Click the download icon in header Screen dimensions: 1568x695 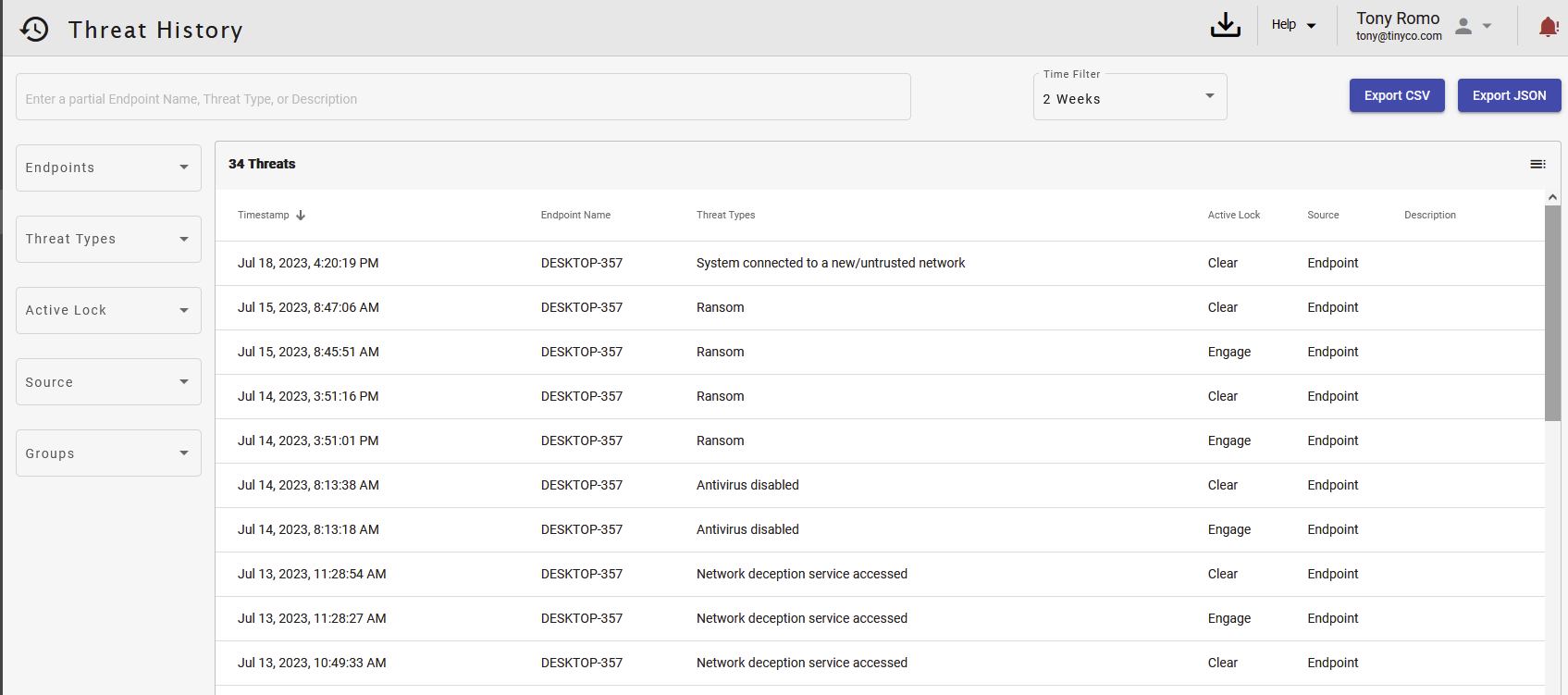(1225, 25)
